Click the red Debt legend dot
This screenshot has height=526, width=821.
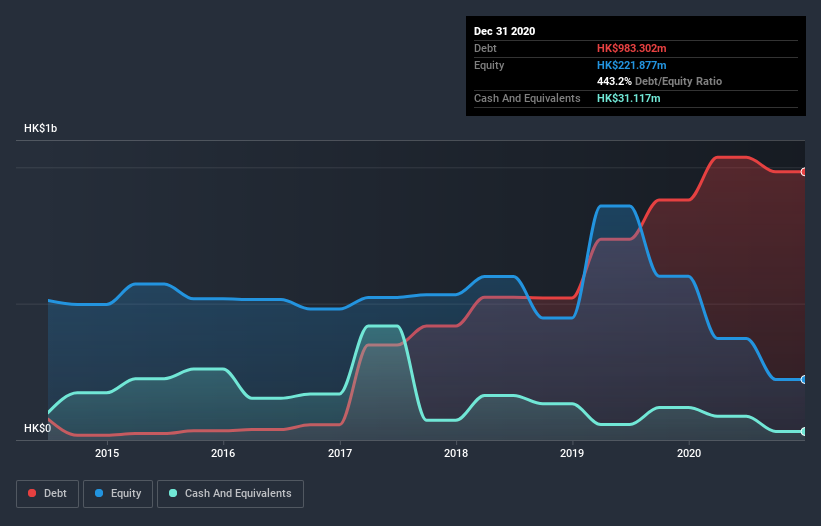(x=32, y=493)
